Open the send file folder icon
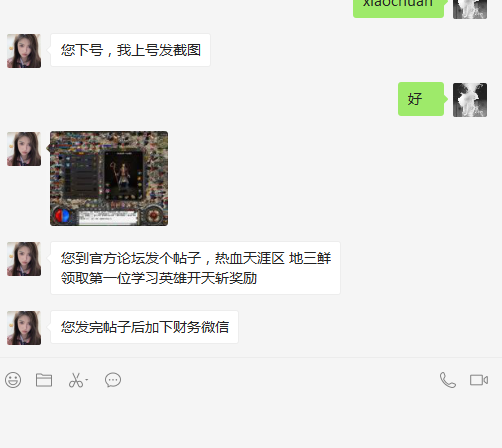The image size is (502, 448). [44, 380]
